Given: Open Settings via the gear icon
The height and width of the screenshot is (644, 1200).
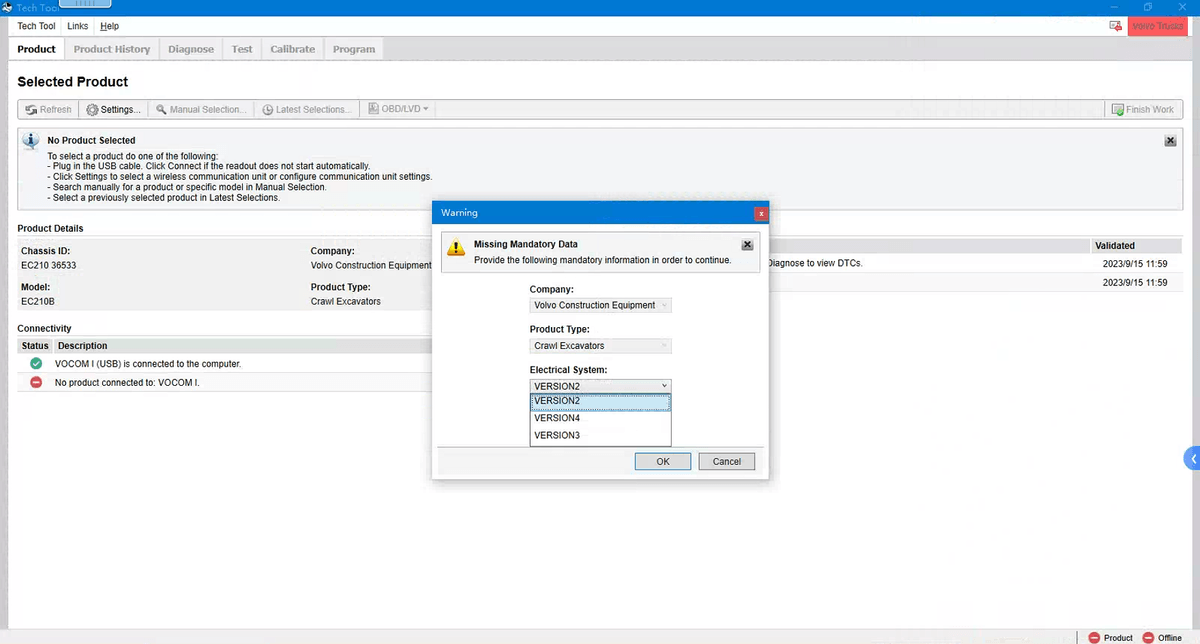Looking at the screenshot, I should tap(92, 110).
